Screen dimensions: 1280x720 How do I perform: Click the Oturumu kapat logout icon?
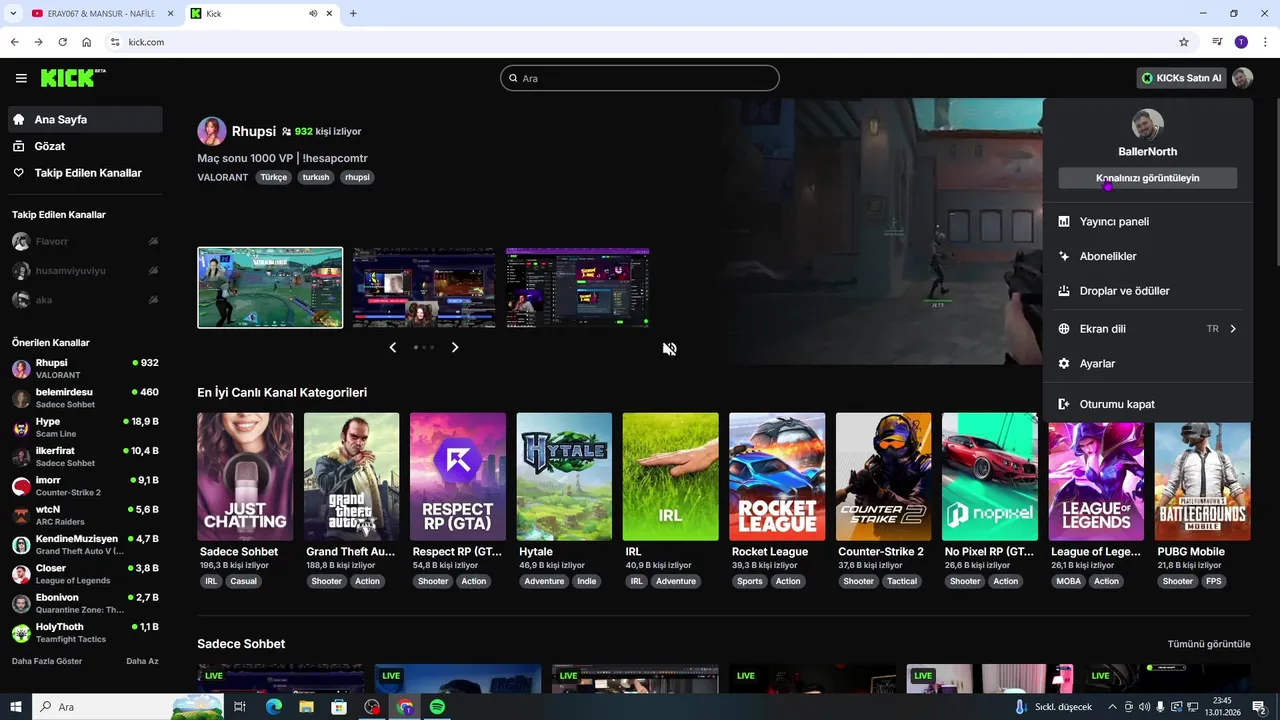point(1064,405)
